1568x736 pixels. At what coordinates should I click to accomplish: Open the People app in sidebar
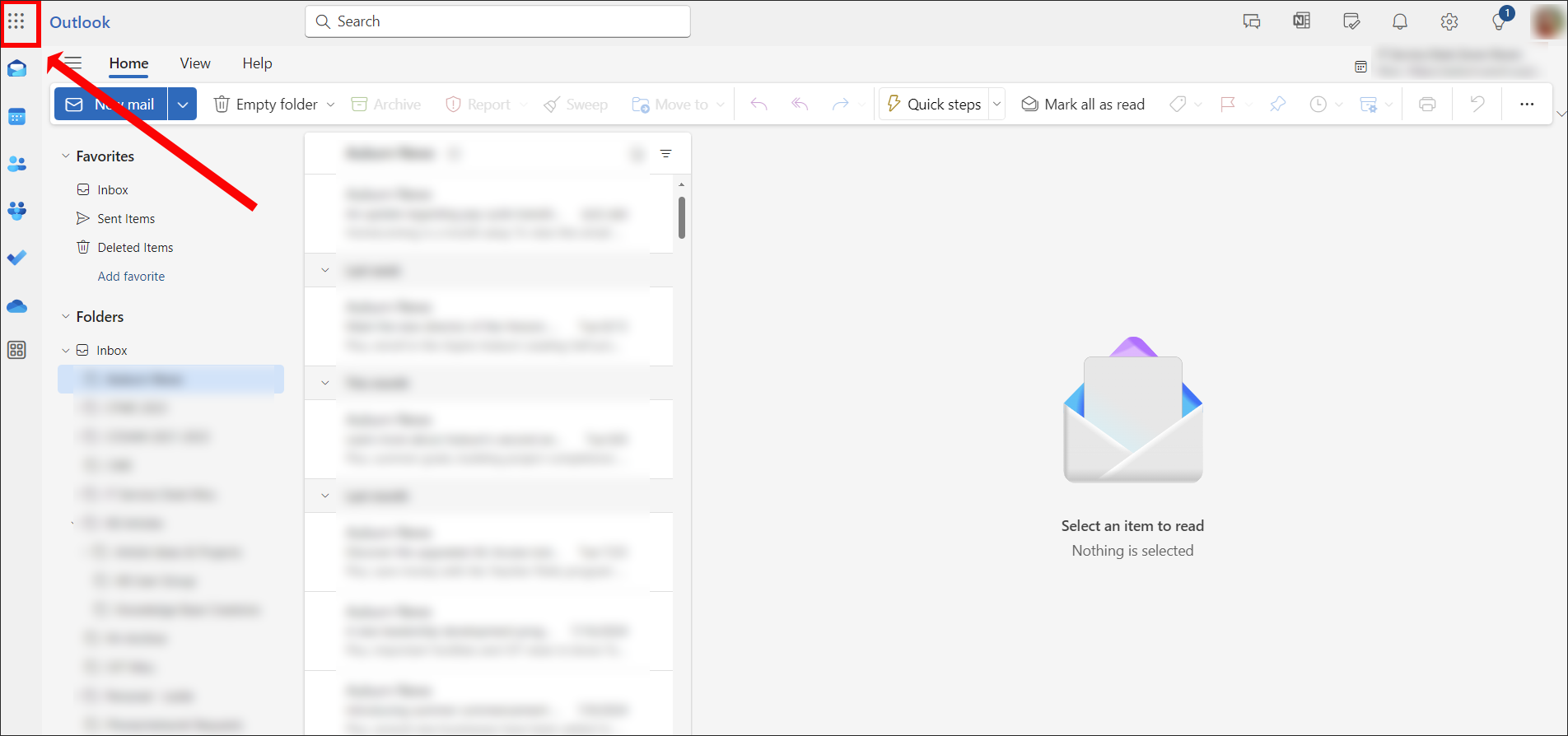point(16,165)
